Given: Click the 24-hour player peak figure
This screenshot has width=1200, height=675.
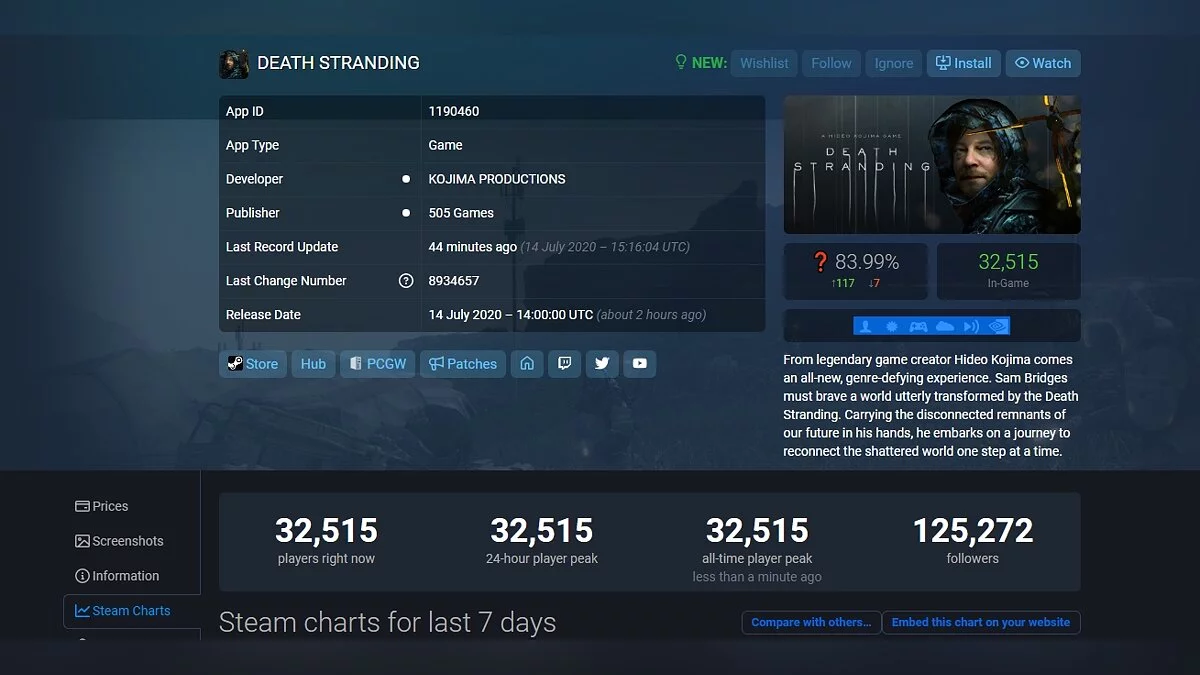Looking at the screenshot, I should (542, 531).
